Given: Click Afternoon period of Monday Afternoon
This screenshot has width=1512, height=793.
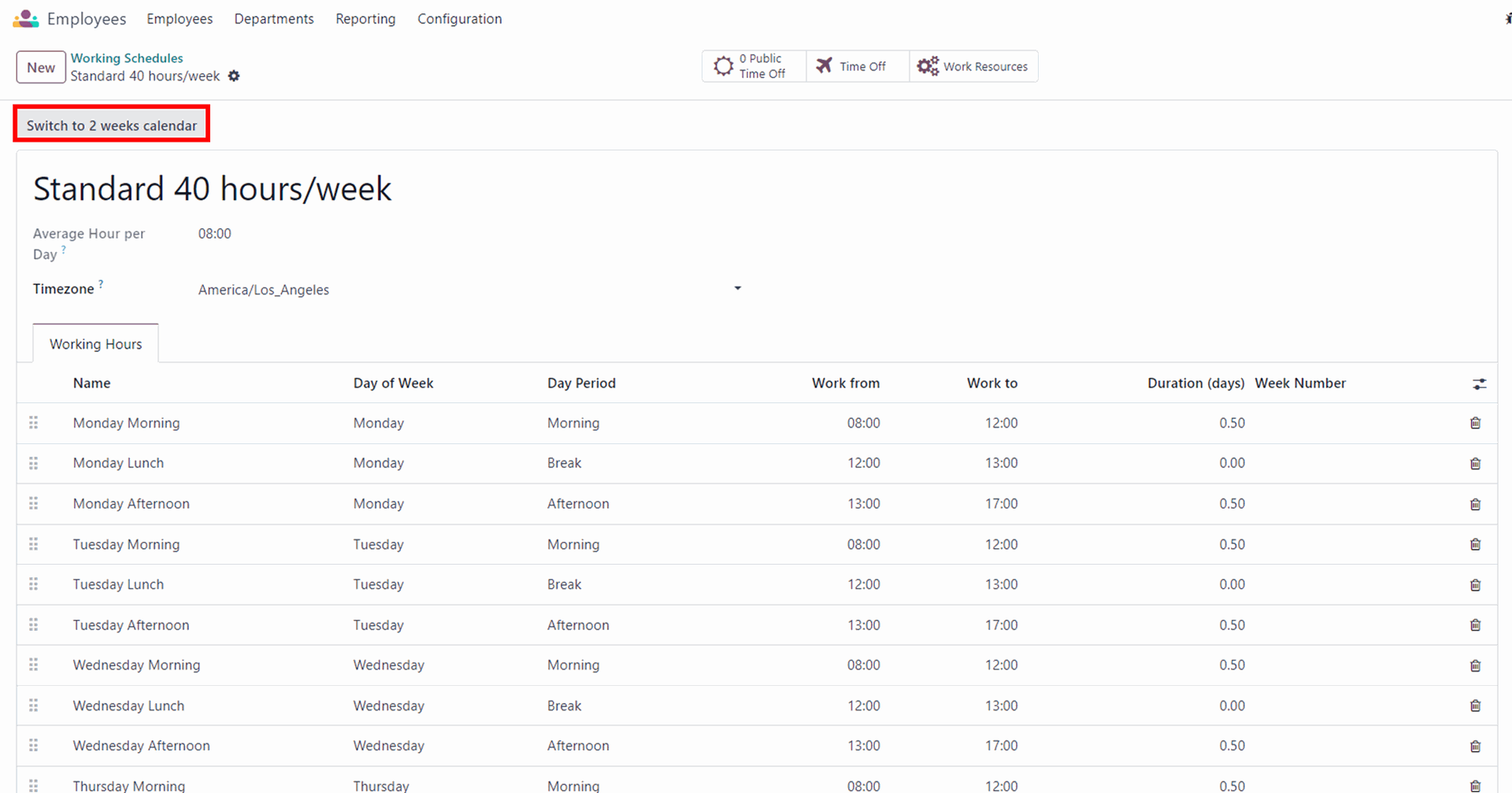Looking at the screenshot, I should pyautogui.click(x=578, y=504).
